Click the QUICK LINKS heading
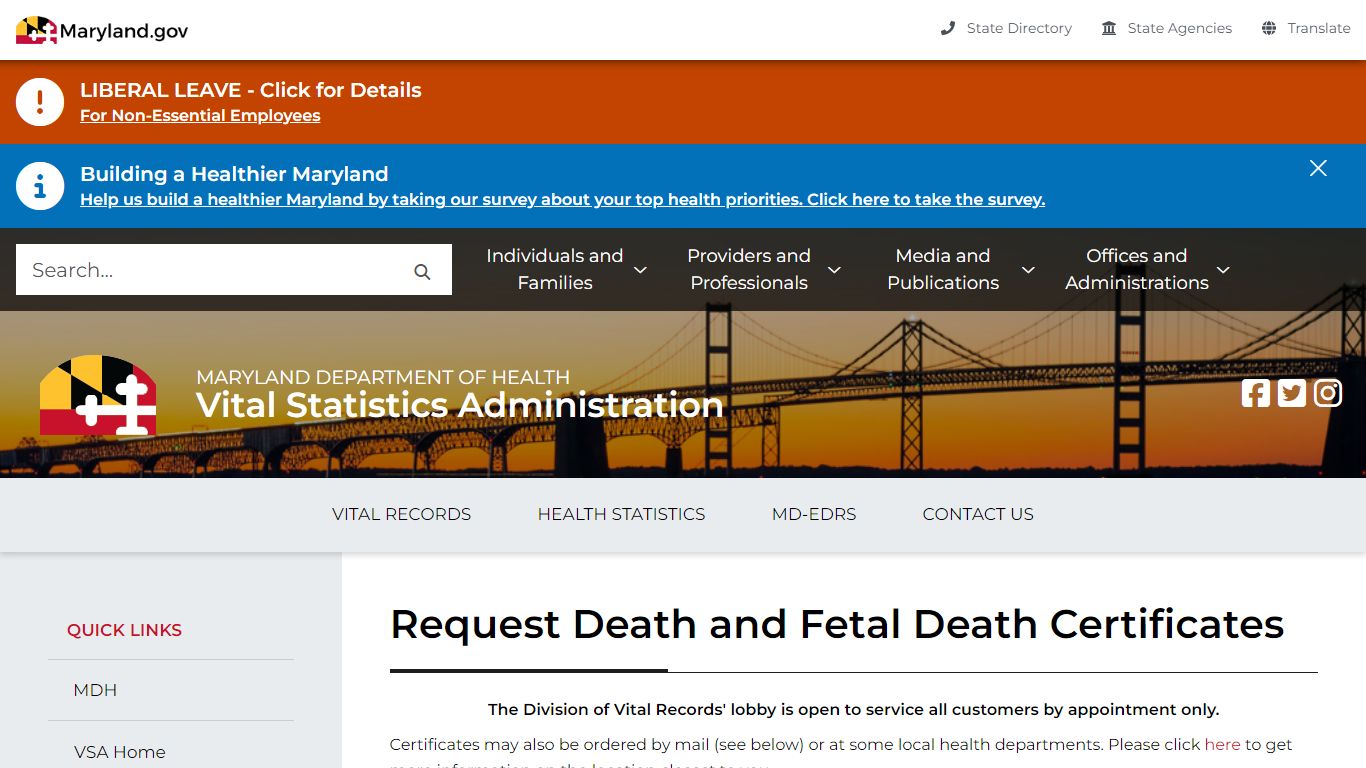 pyautogui.click(x=124, y=630)
